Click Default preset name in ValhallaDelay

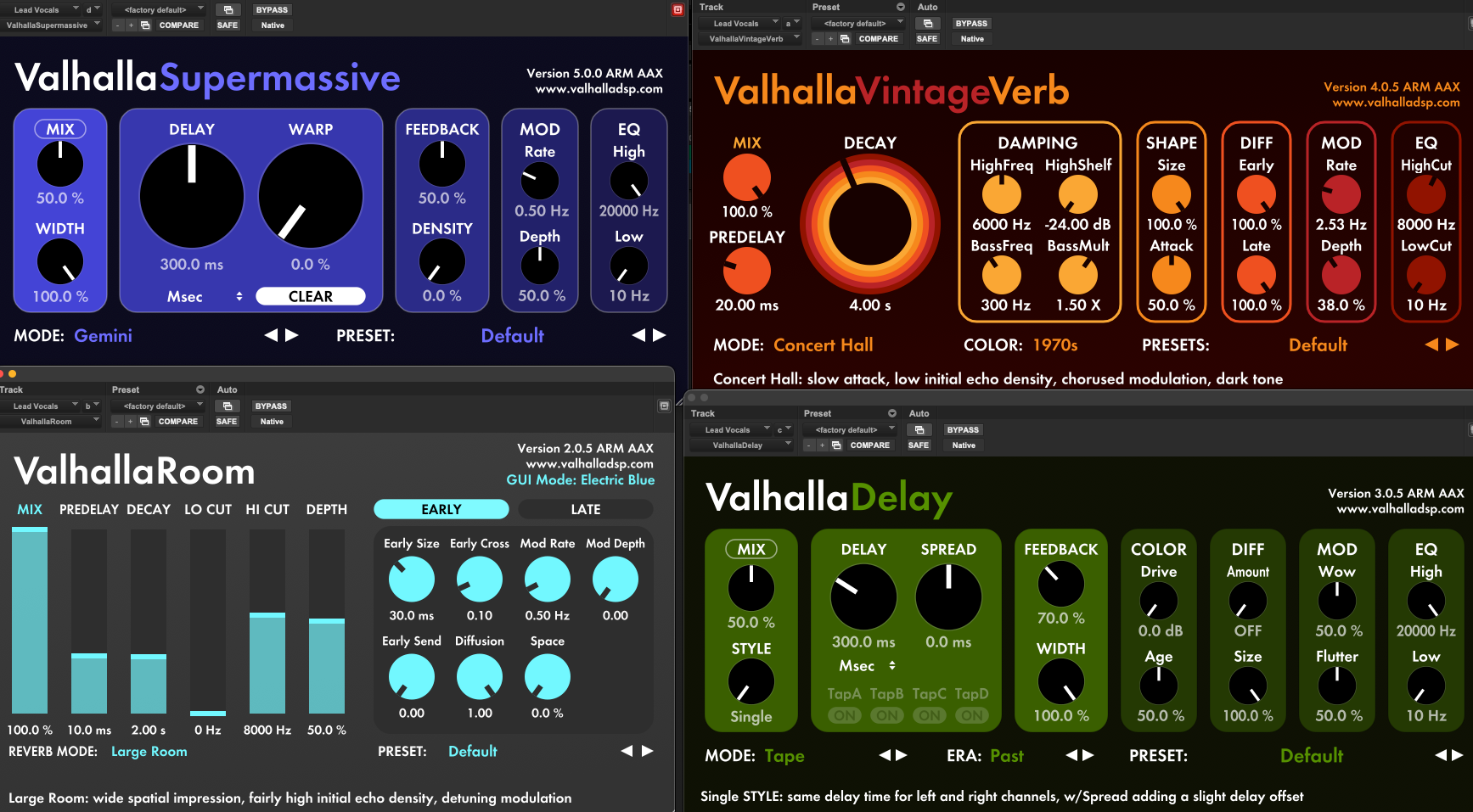point(1312,755)
